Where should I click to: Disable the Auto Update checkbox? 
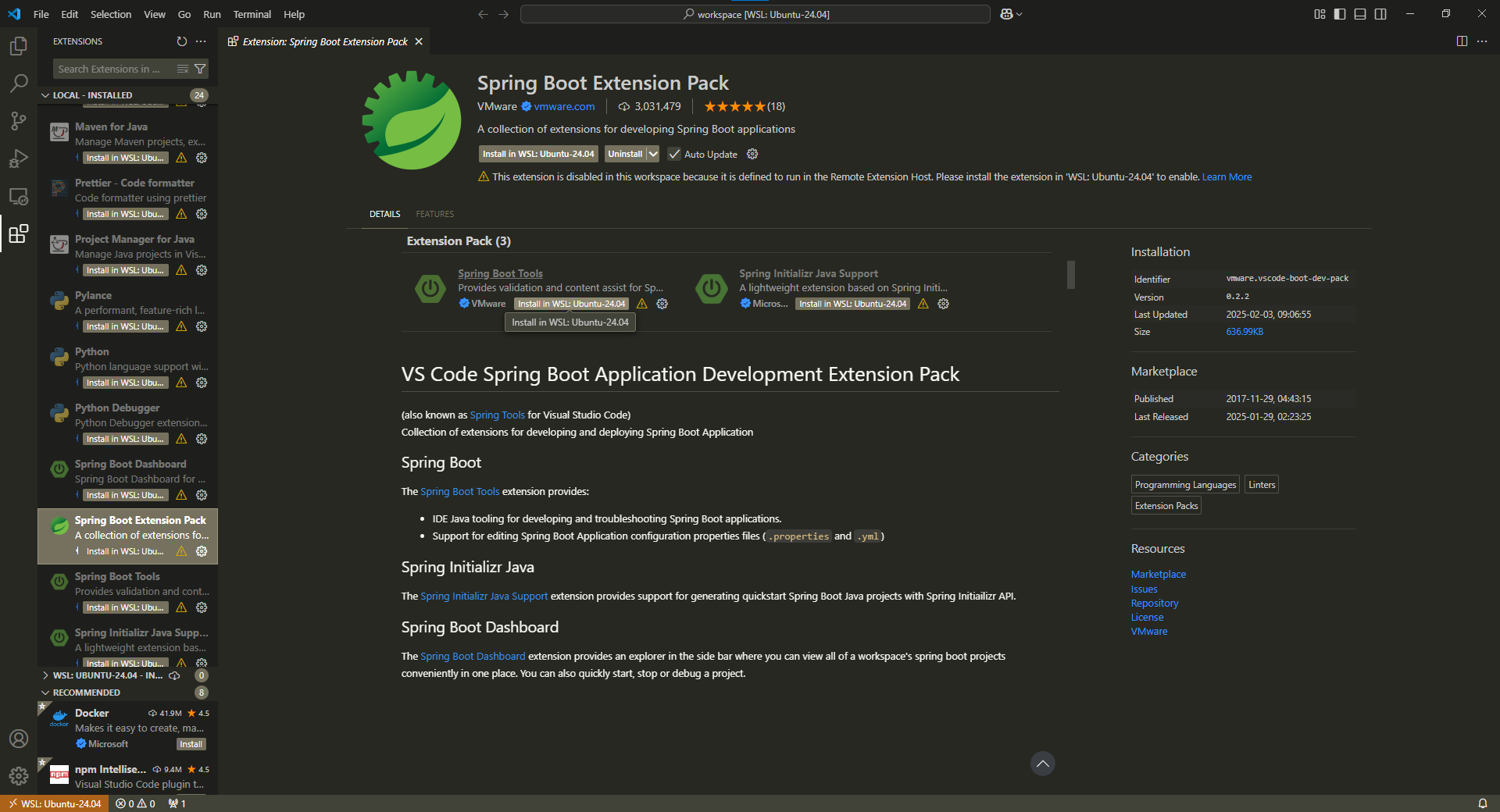tap(675, 154)
